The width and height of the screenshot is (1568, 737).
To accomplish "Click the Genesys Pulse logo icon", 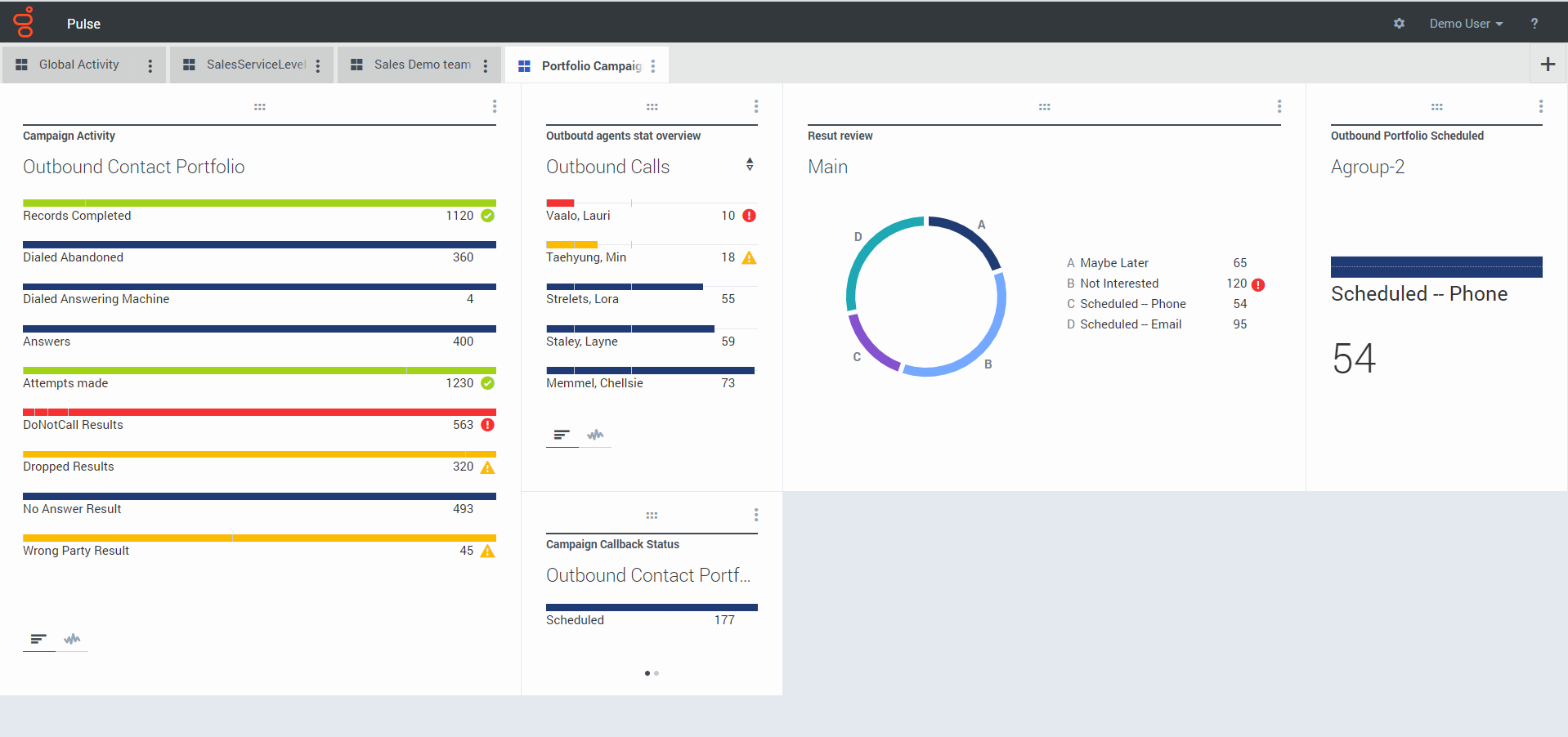I will coord(25,22).
